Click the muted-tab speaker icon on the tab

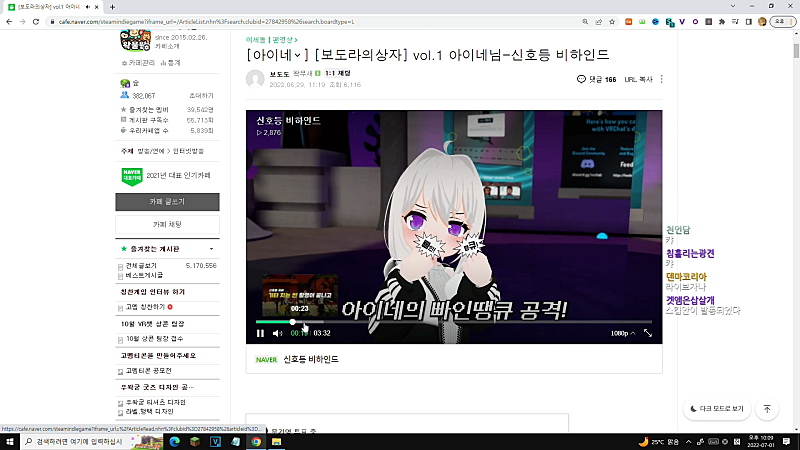point(88,7)
